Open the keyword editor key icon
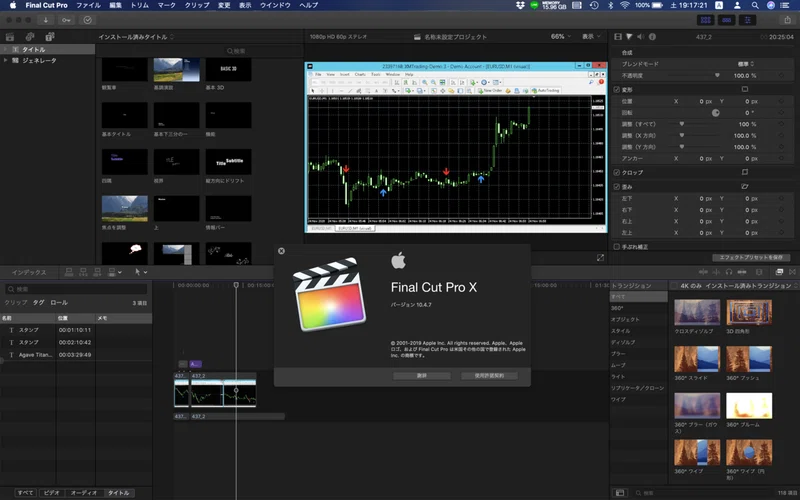Image resolution: width=800 pixels, height=500 pixels. [66, 20]
